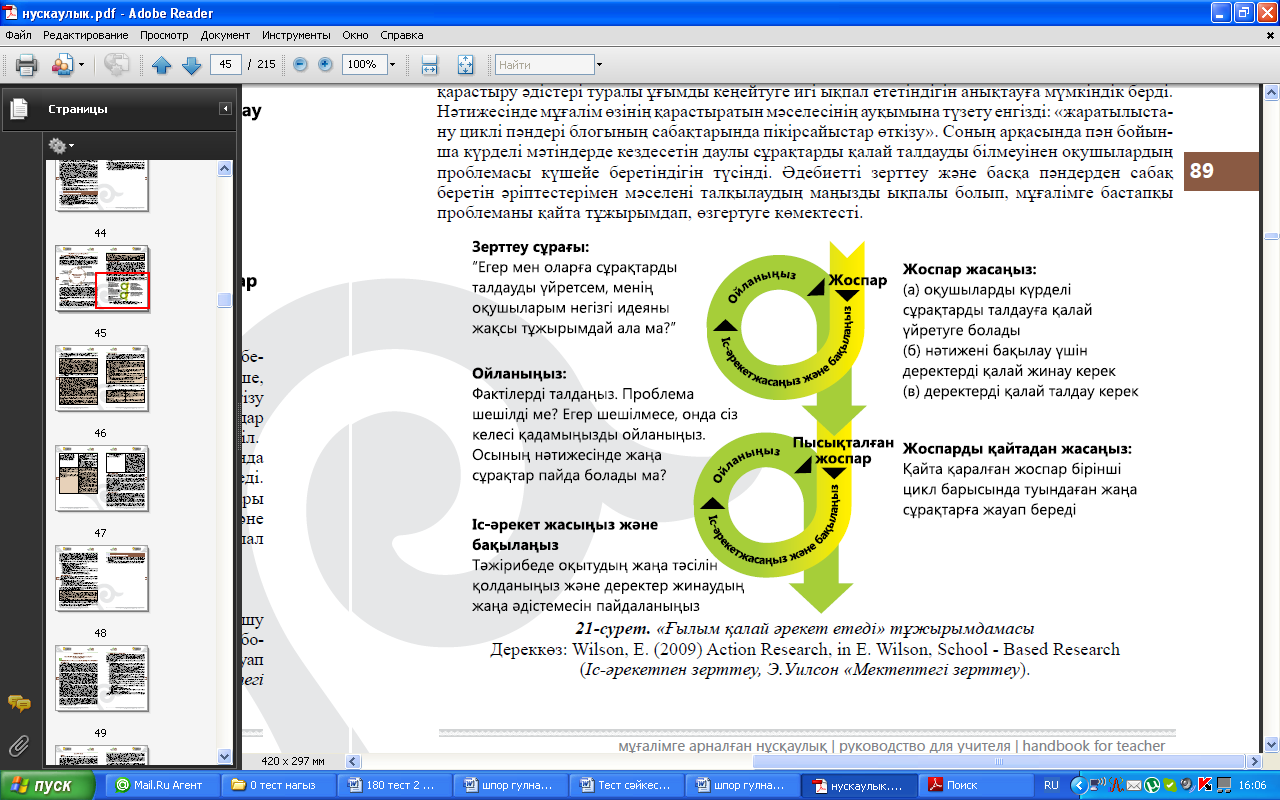Open the Редактирование menu

[x=86, y=35]
